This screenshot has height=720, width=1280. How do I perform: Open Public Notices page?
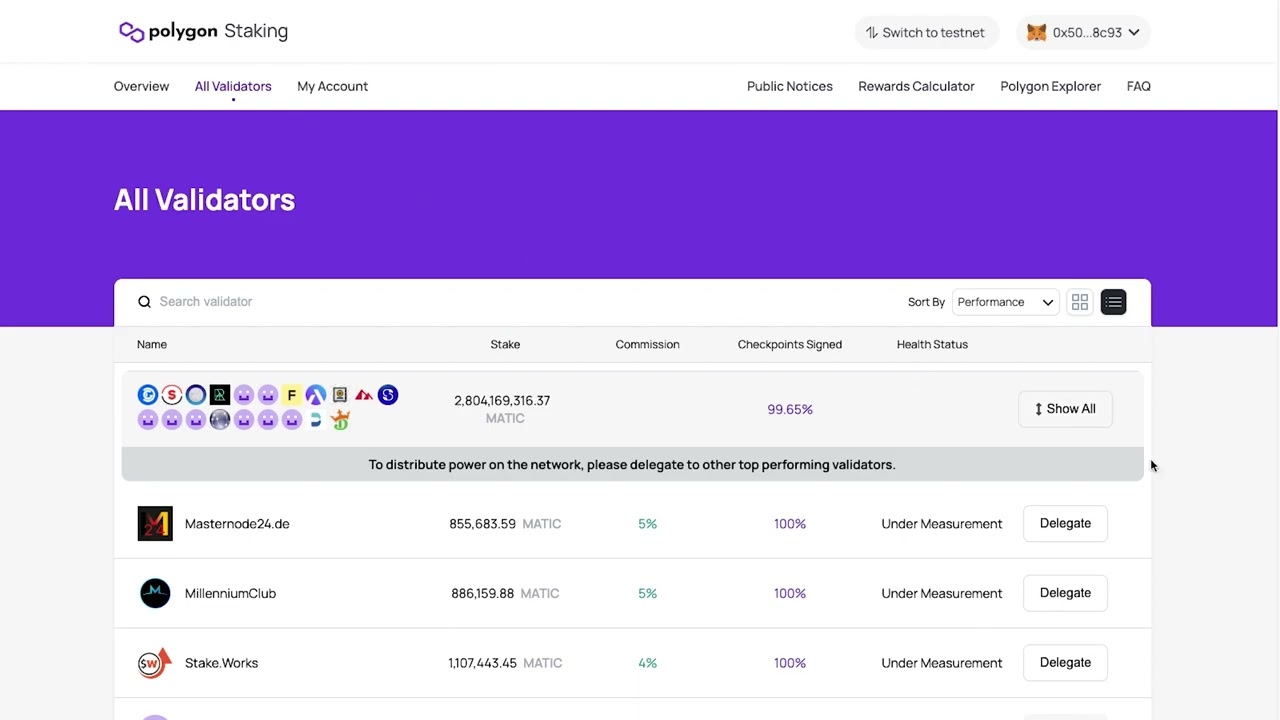tap(790, 86)
